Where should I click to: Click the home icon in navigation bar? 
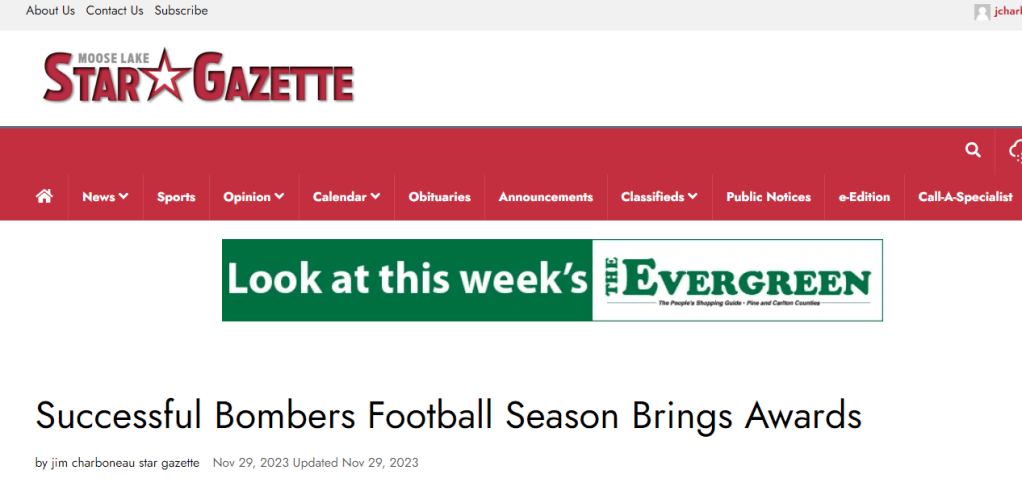pyautogui.click(x=44, y=197)
